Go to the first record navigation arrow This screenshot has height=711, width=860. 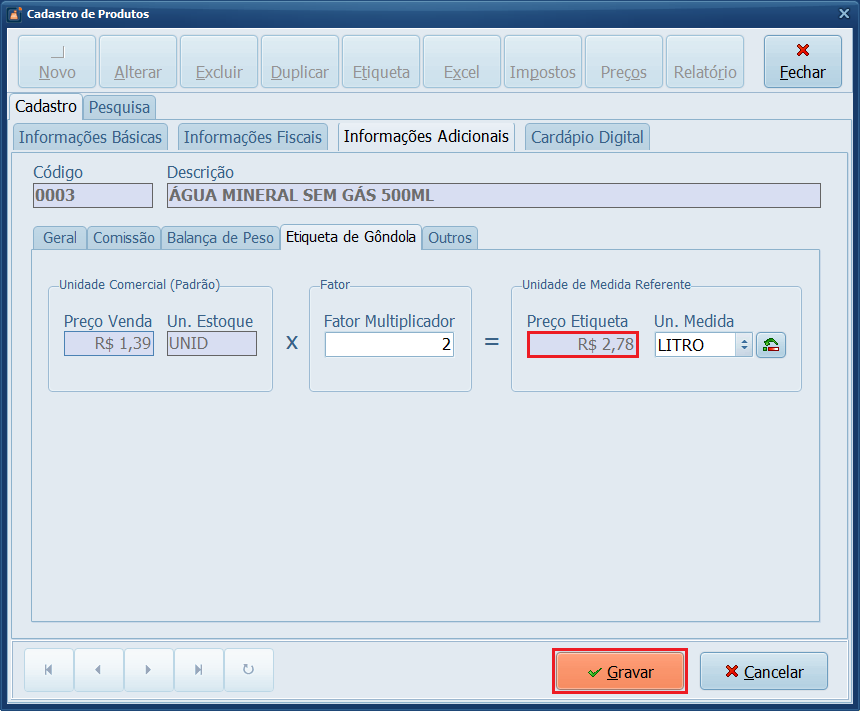[48, 670]
